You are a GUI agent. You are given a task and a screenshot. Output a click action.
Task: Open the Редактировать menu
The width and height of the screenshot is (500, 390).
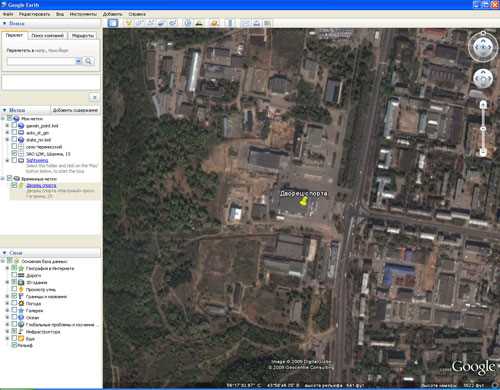(x=34, y=14)
